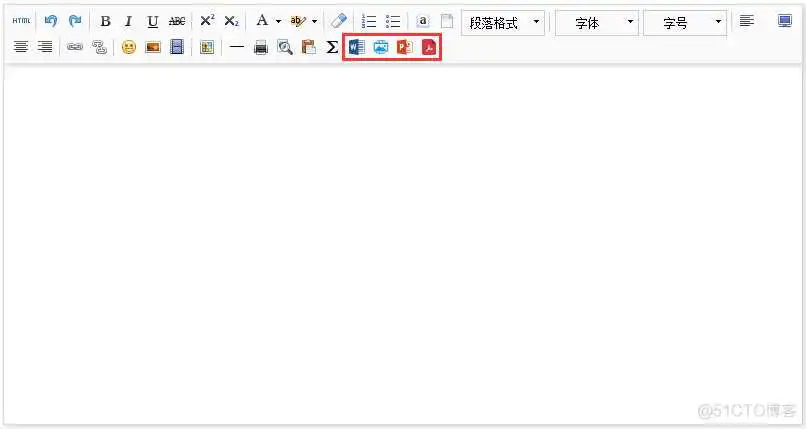Click the blue picture upload icon

[x=380, y=47]
